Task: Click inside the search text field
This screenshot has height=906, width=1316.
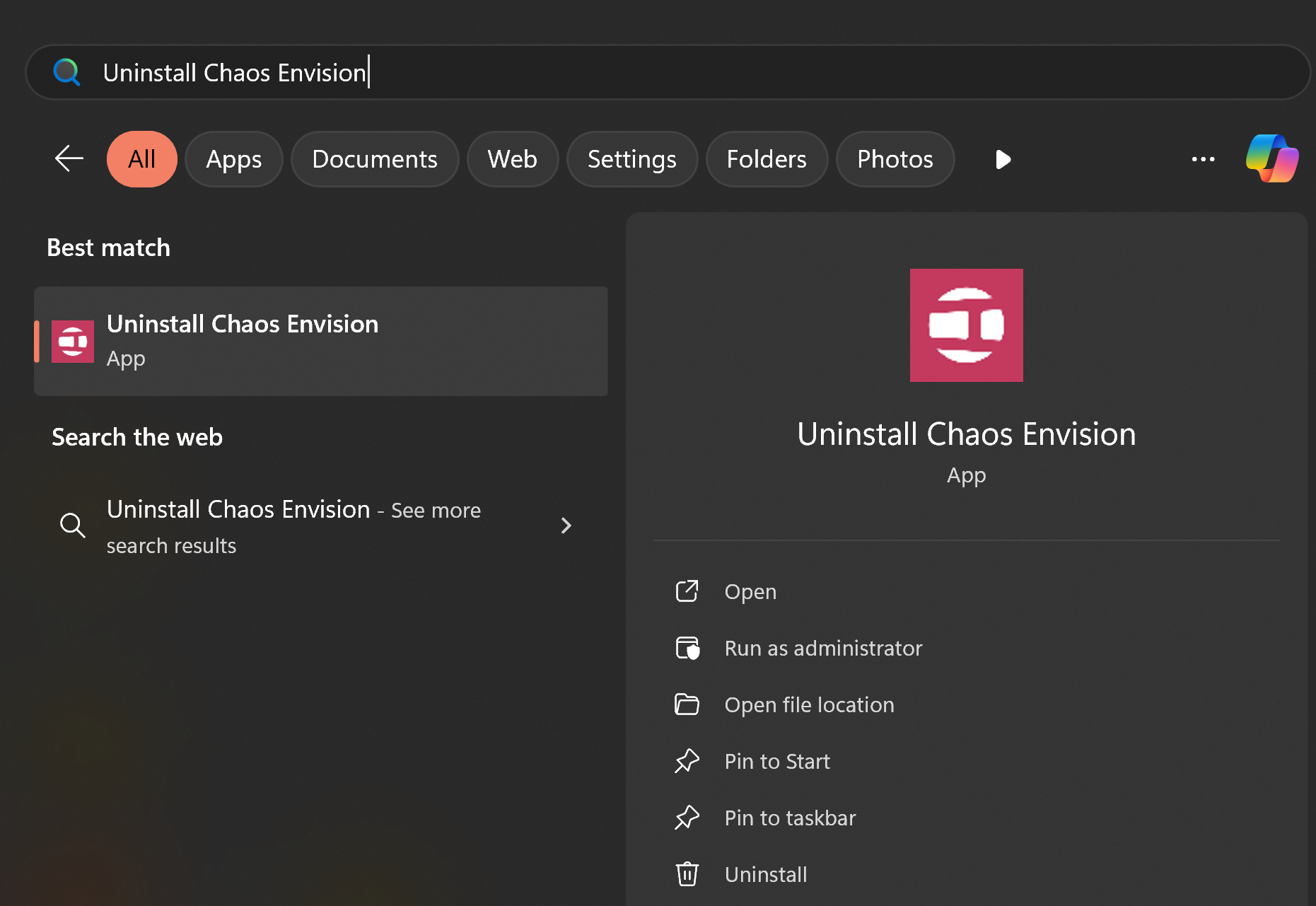Action: (668, 72)
